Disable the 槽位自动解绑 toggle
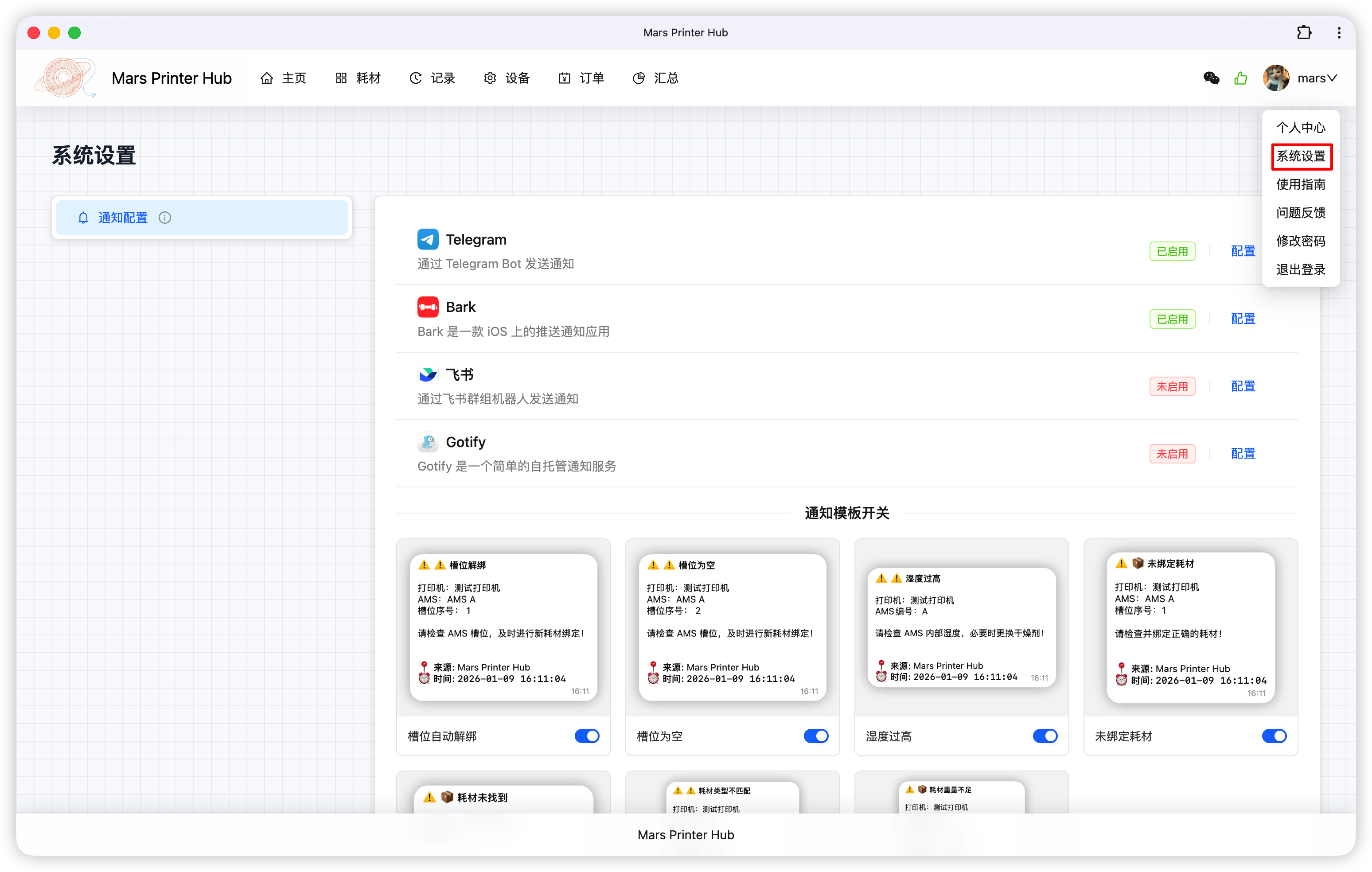This screenshot has width=1372, height=872. (x=587, y=736)
